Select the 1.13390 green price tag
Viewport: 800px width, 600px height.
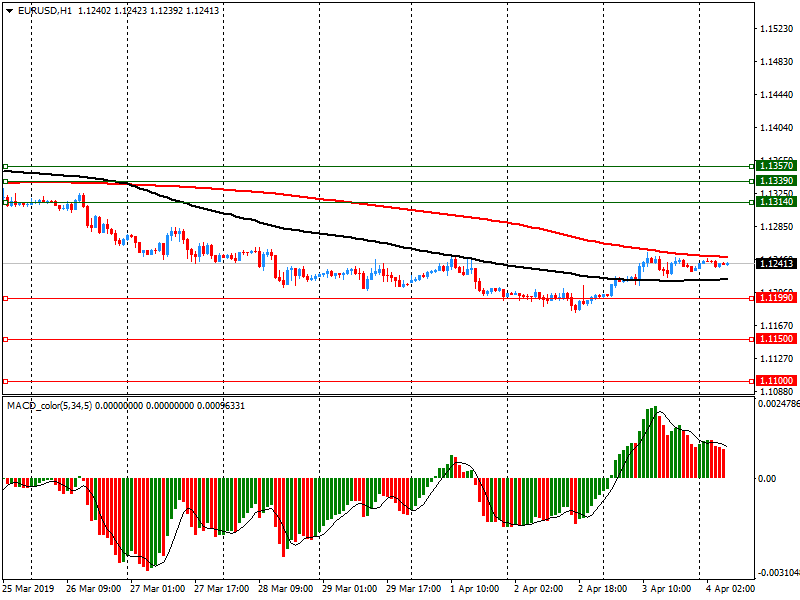776,181
